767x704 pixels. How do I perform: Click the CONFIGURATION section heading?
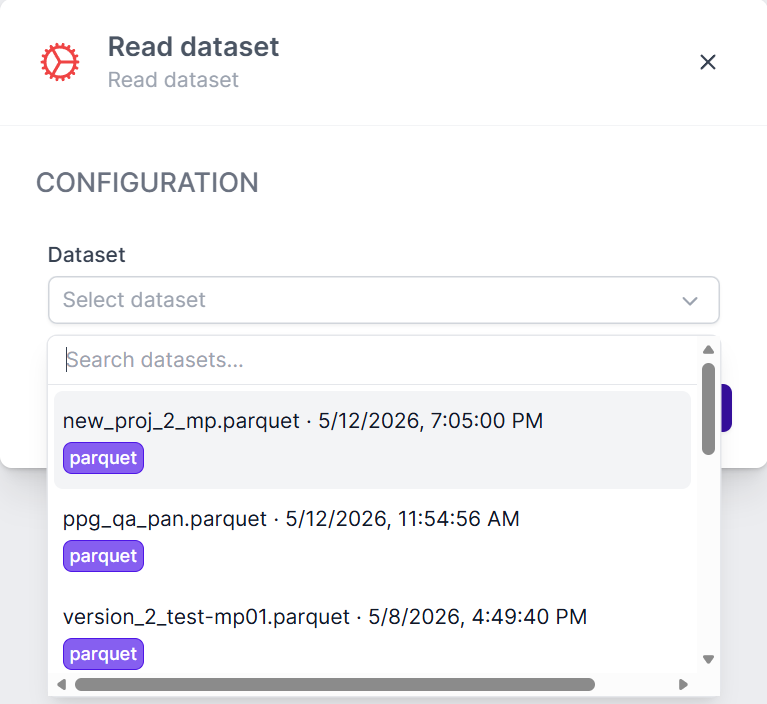point(147,183)
